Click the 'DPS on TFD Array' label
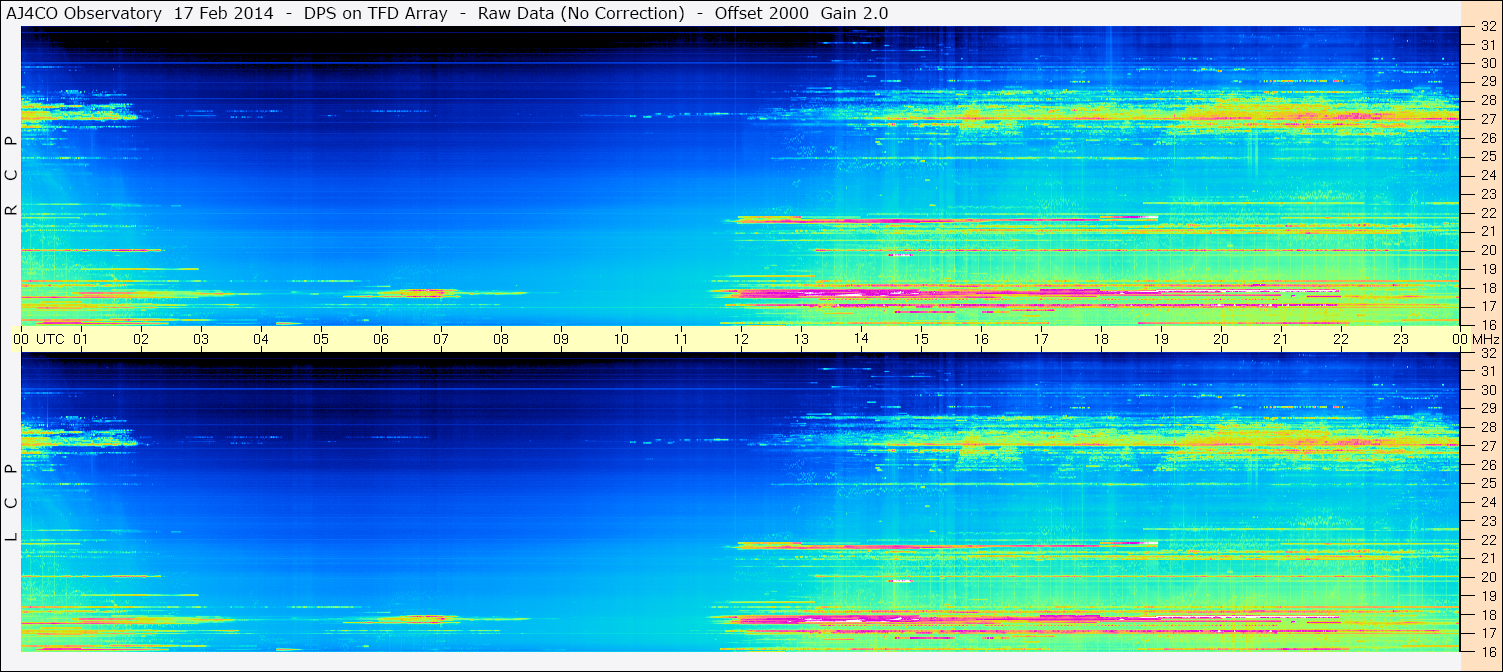 pyautogui.click(x=376, y=13)
